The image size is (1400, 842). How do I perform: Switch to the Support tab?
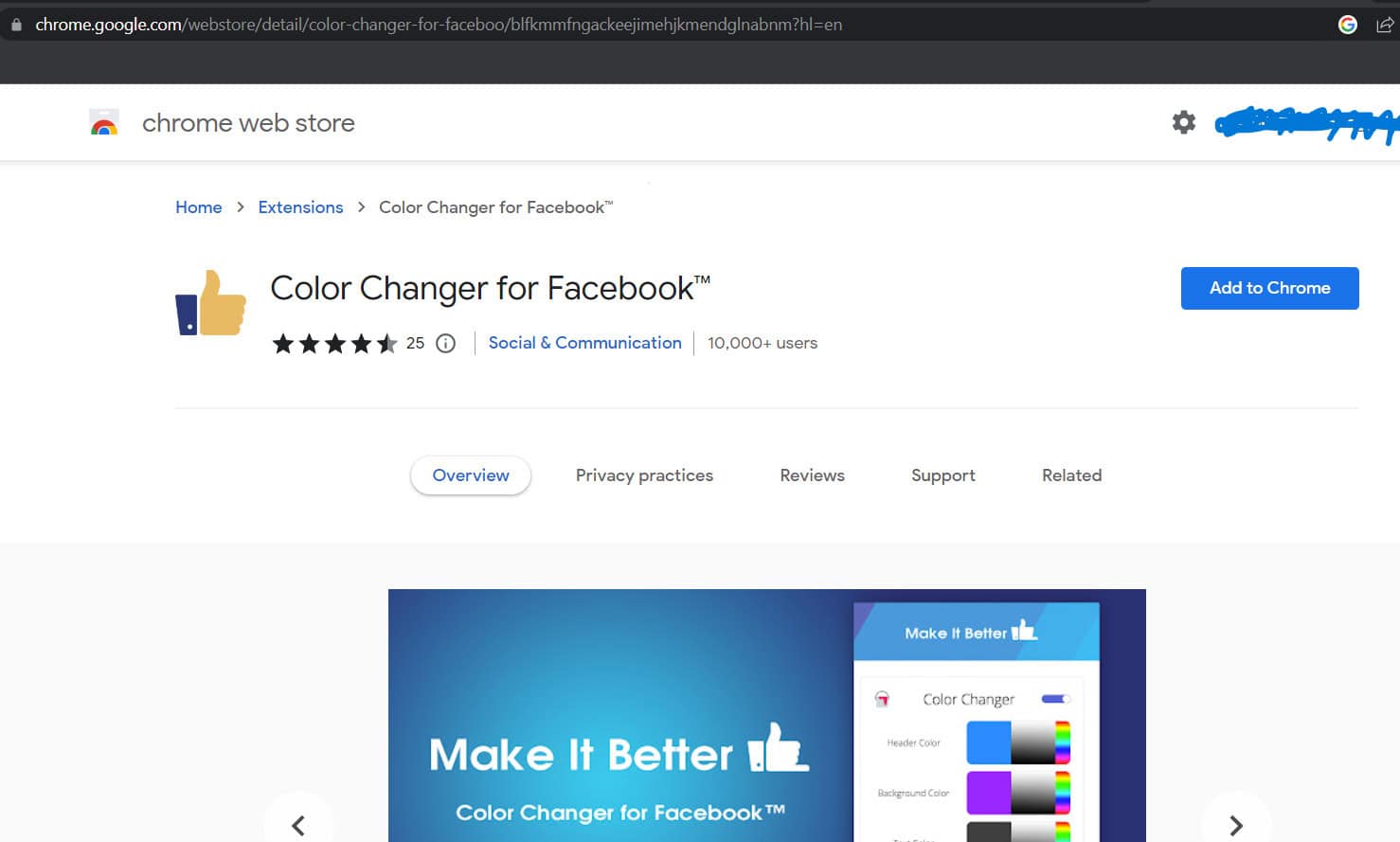[x=942, y=475]
